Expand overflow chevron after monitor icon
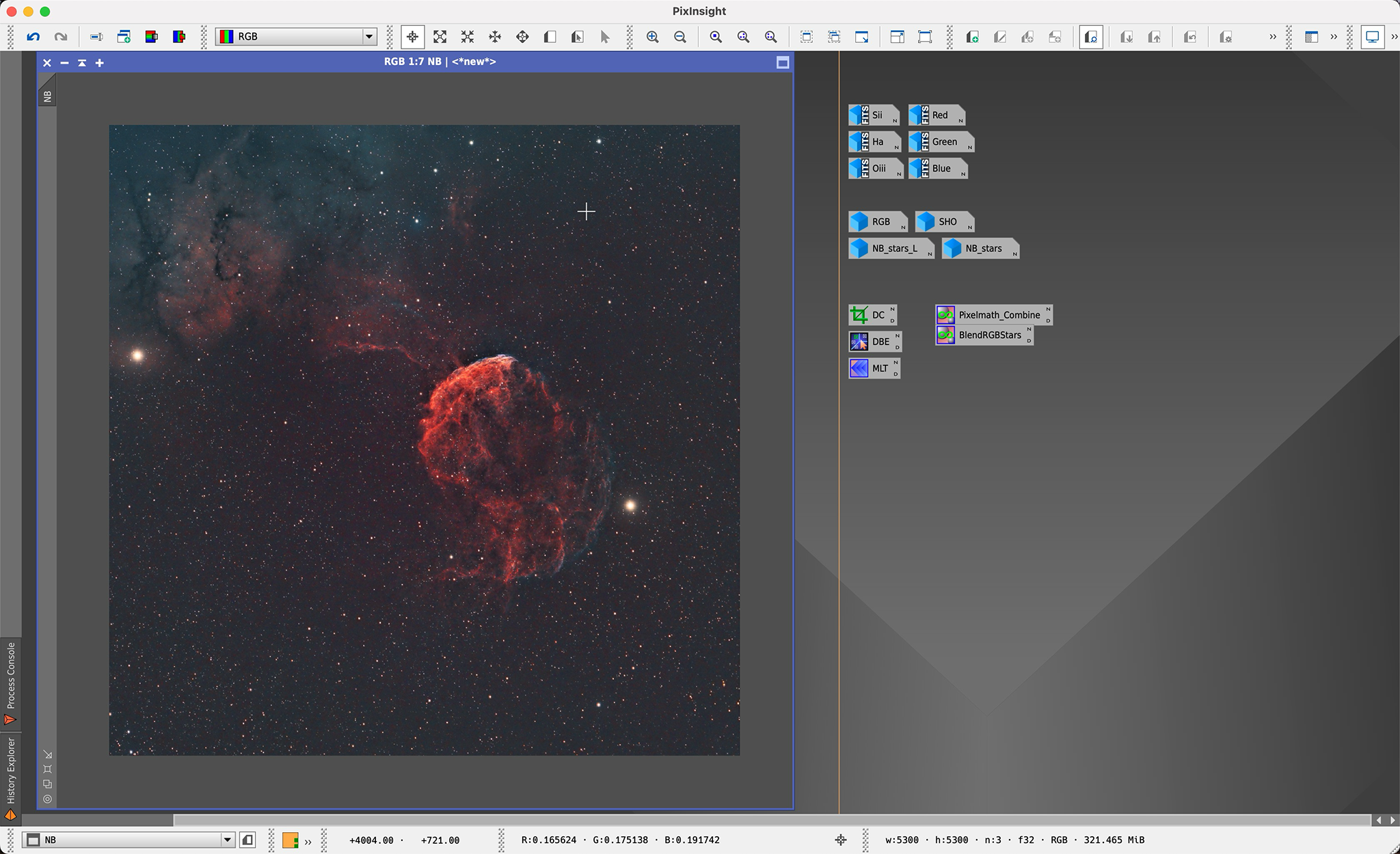Screen dimensions: 1400x854 point(1394,37)
